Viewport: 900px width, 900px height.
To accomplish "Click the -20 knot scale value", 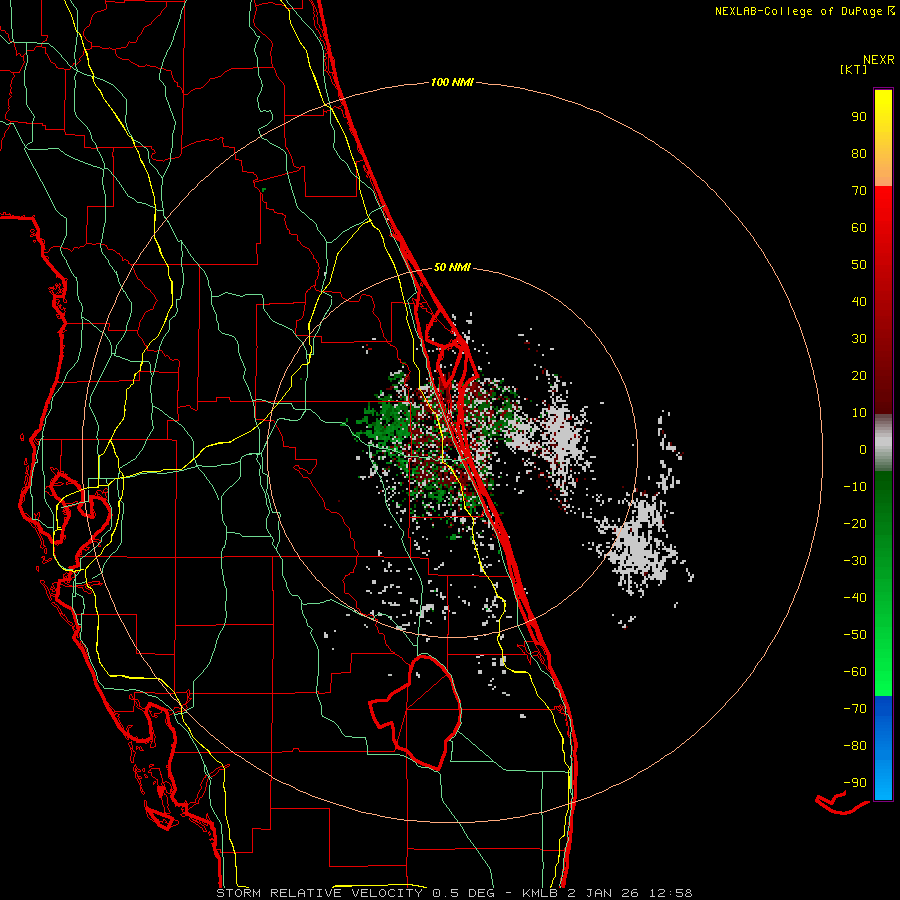I will click(855, 524).
